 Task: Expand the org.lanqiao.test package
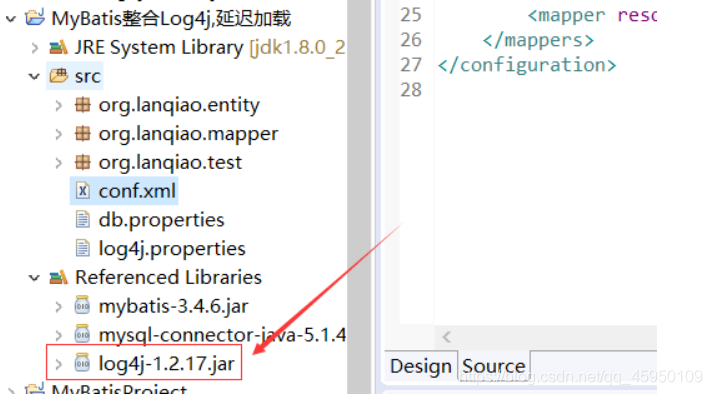point(59,163)
